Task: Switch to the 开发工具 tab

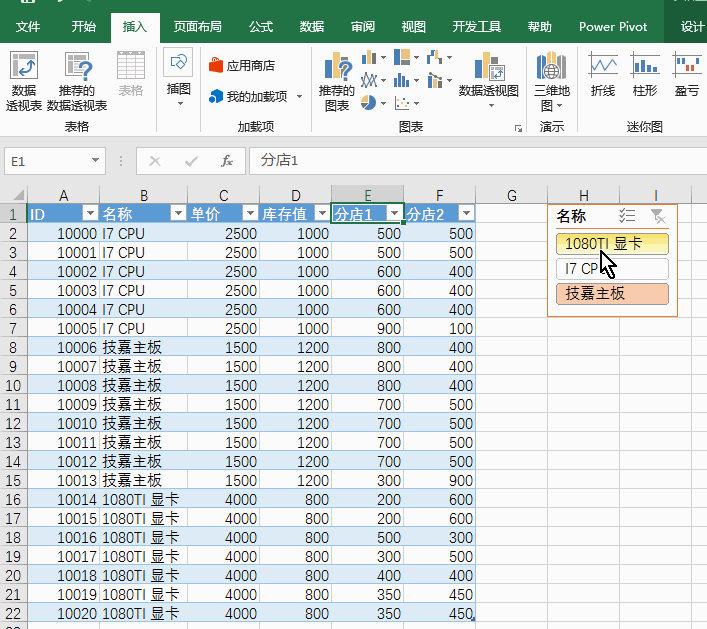Action: 477,27
